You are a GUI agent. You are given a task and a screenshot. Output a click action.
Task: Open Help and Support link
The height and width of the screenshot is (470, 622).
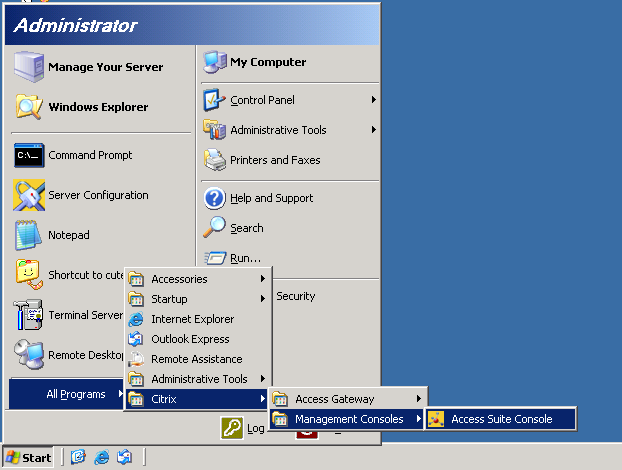(272, 198)
